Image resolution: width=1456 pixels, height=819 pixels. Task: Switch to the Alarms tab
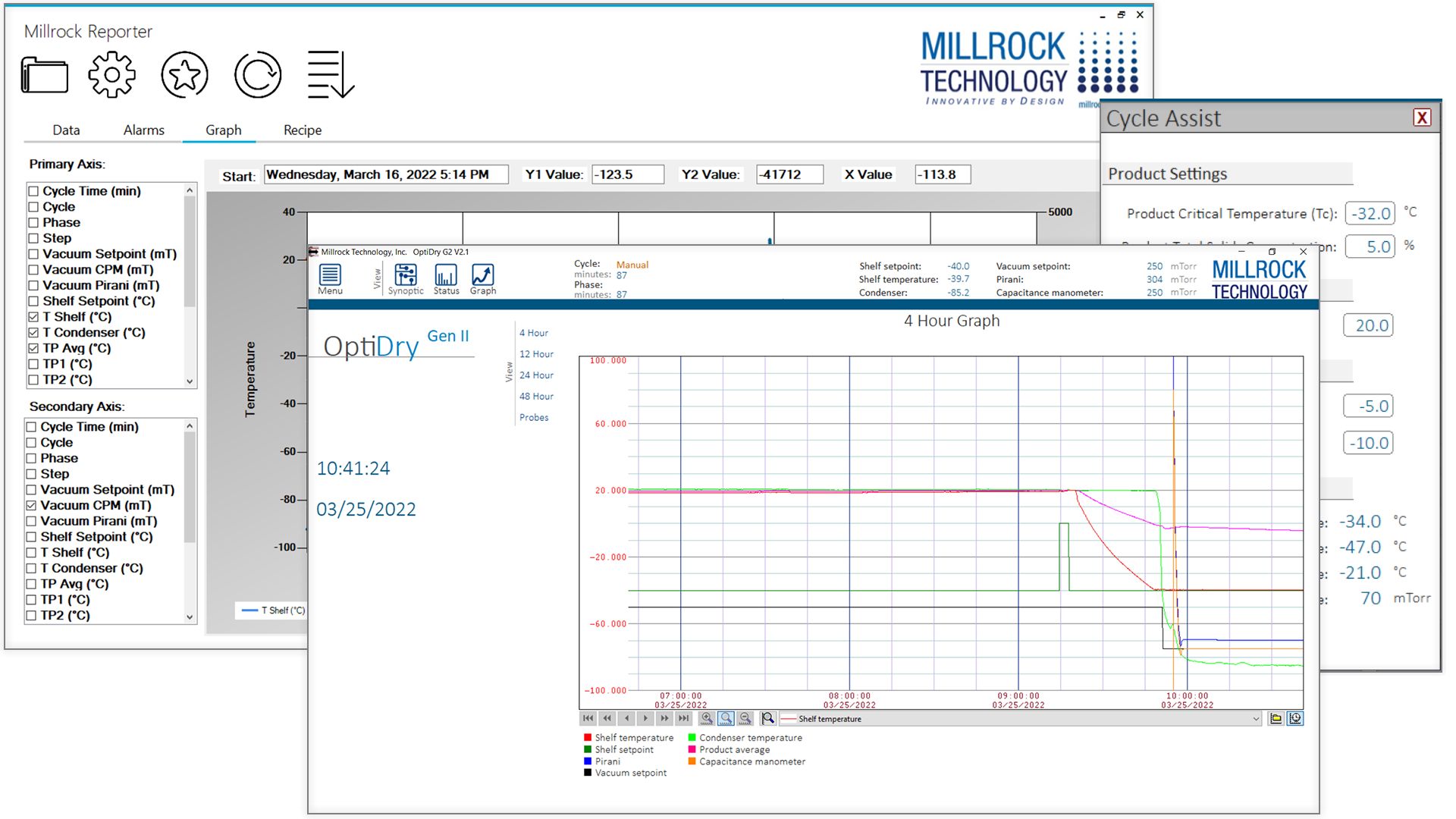click(x=144, y=130)
